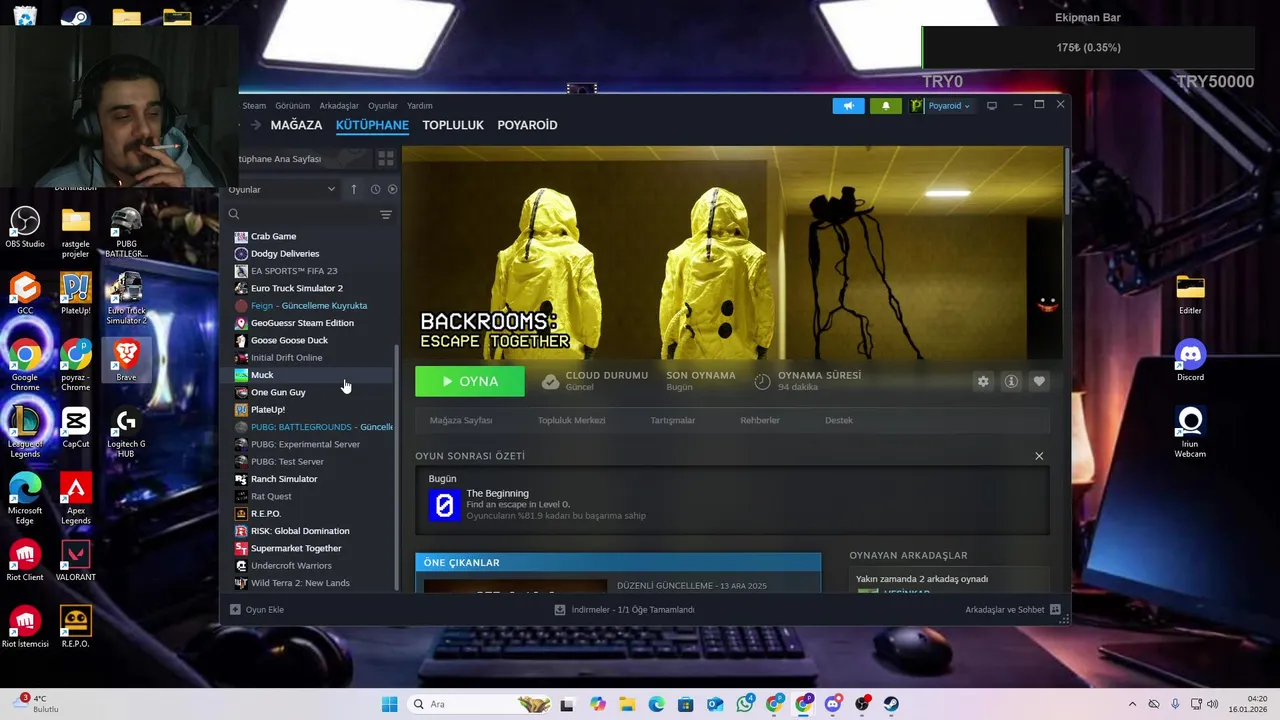
Task: Open Topluluk Merkezi link
Action: [x=571, y=420]
